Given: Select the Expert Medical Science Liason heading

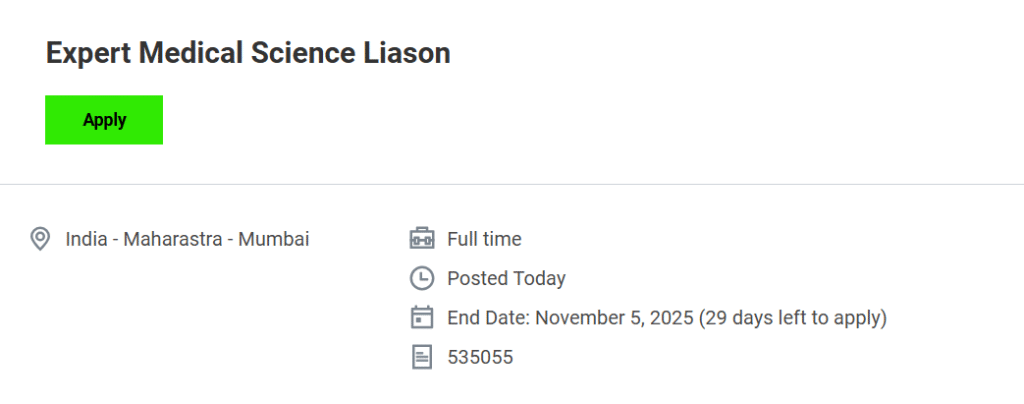Looking at the screenshot, I should pyautogui.click(x=248, y=54).
